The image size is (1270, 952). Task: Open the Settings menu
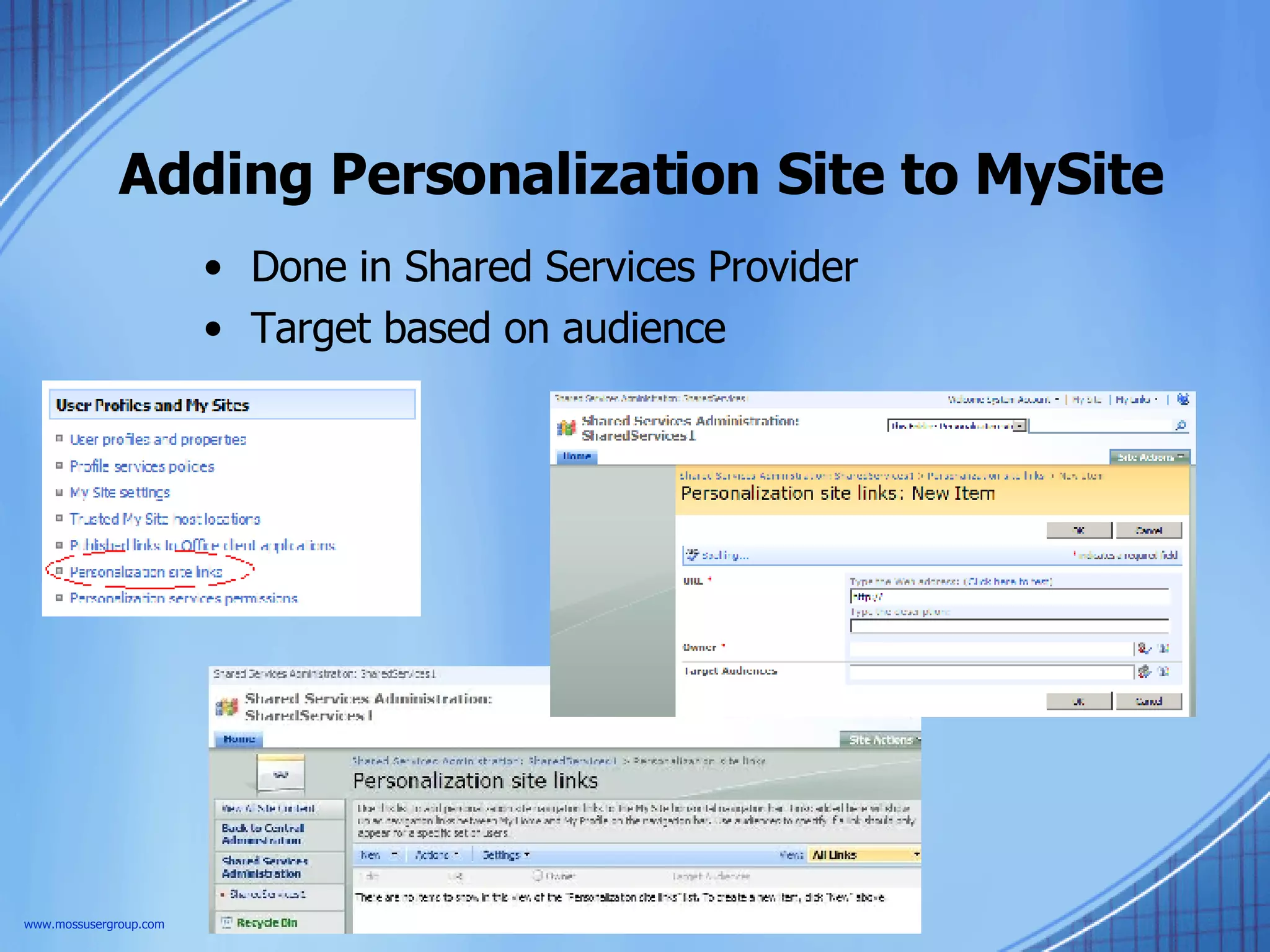coord(506,855)
